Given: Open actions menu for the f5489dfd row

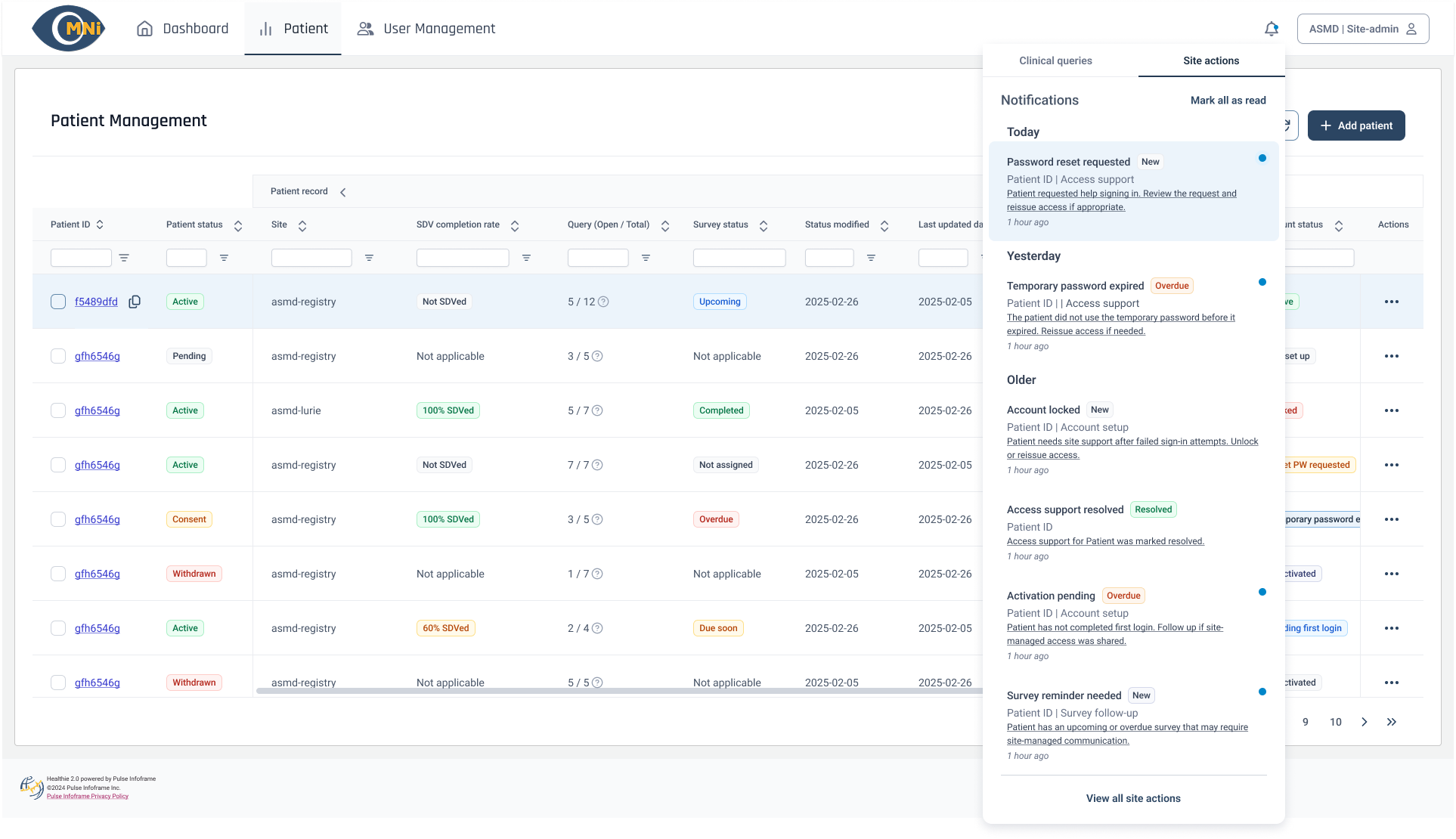Looking at the screenshot, I should coord(1392,302).
